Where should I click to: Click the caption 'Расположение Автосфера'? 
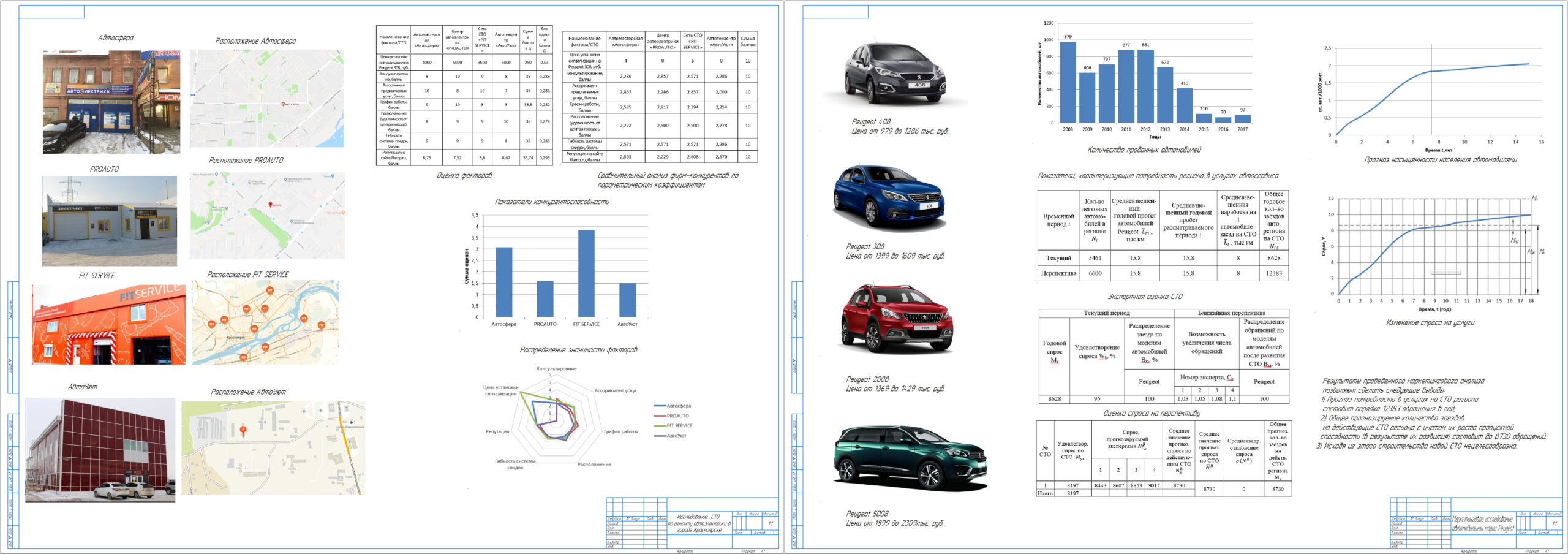point(255,41)
